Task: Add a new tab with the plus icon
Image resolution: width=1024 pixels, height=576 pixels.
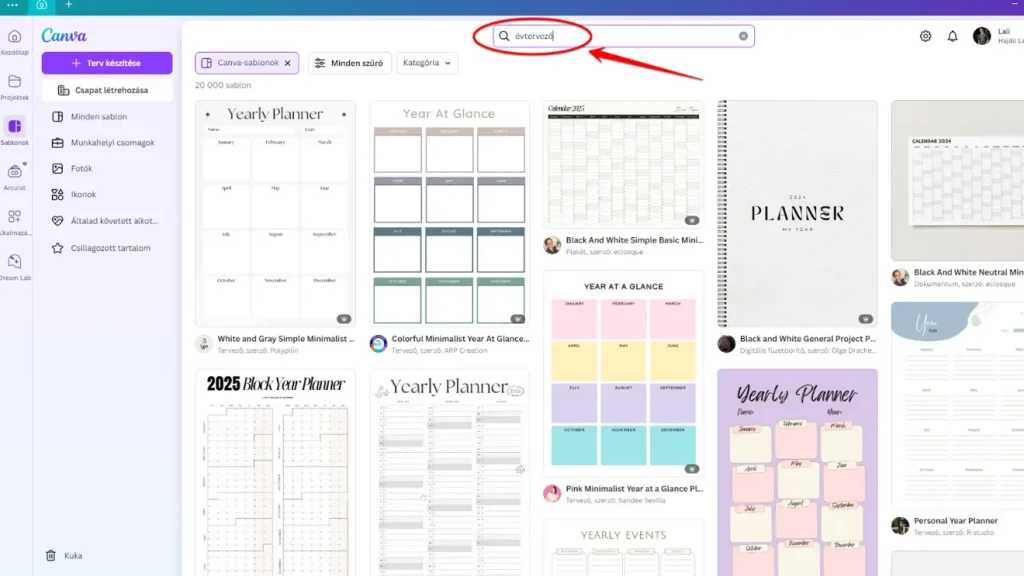Action: 69,5
